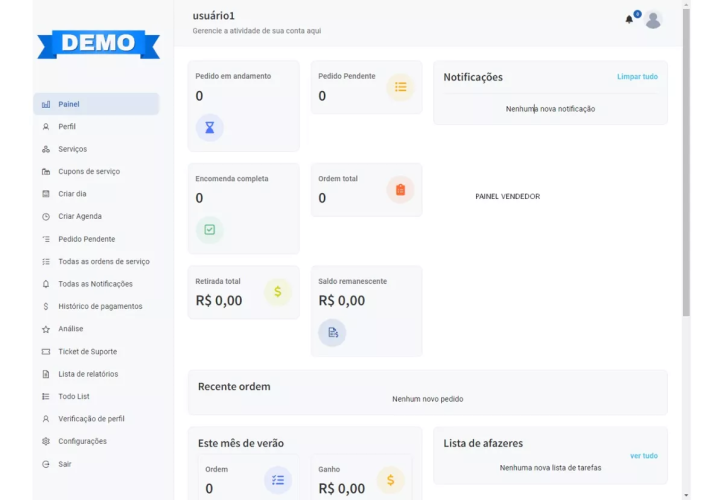Click the orange clipboard icon in Ordem total

coord(400,189)
